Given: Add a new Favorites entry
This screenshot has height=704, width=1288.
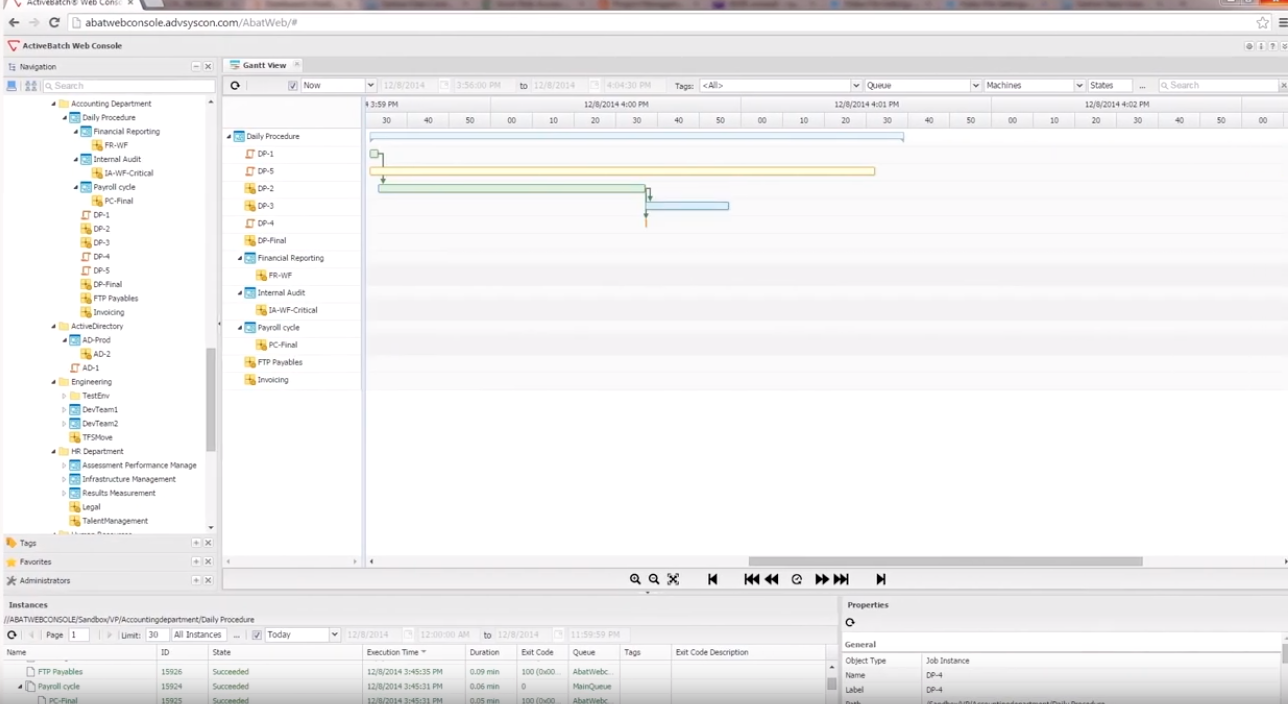Looking at the screenshot, I should coord(196,562).
